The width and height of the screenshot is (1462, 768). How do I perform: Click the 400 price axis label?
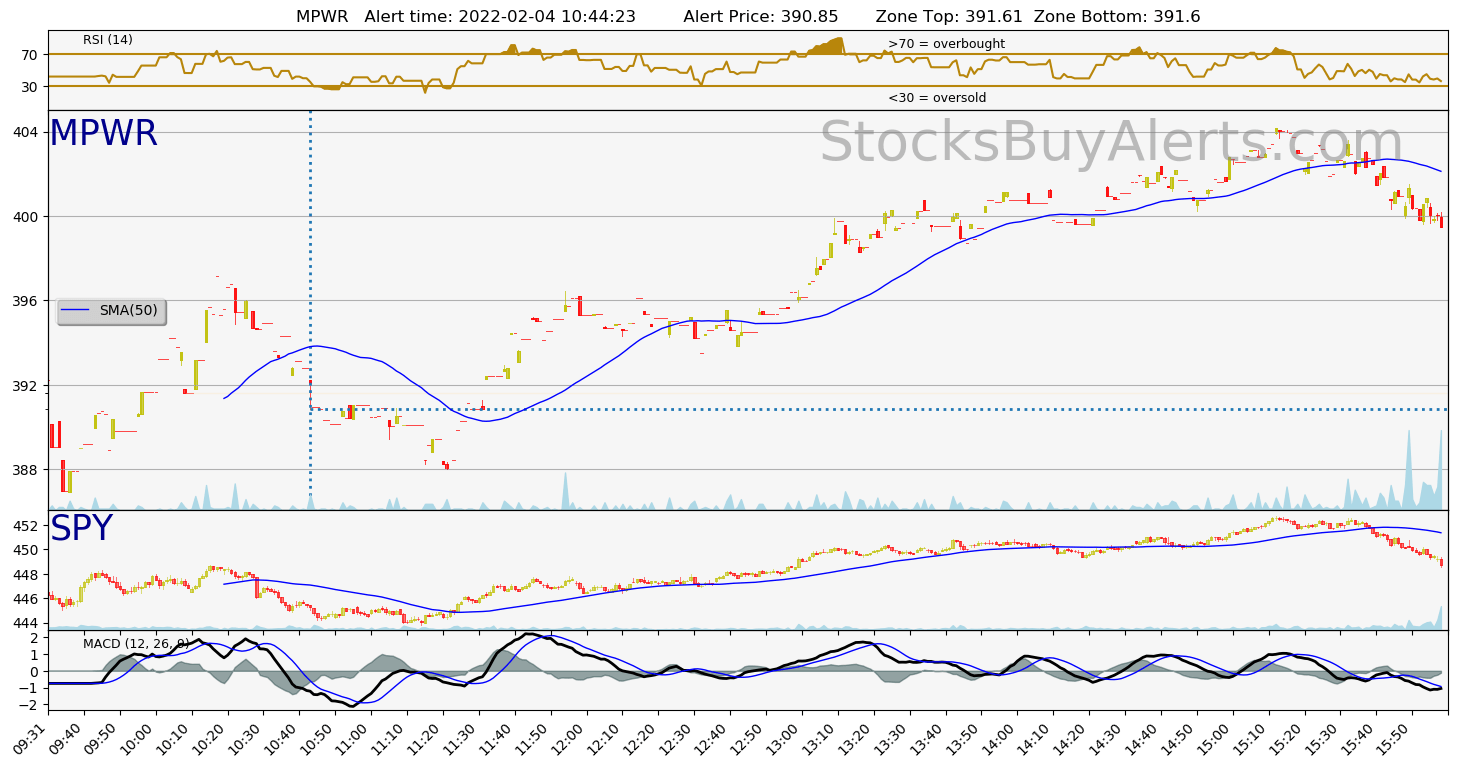[27, 216]
